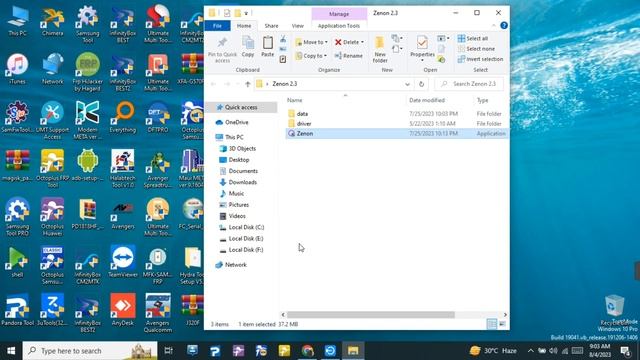Open the Halabtech Tool v1.0 shortcut

pyautogui.click(x=123, y=169)
